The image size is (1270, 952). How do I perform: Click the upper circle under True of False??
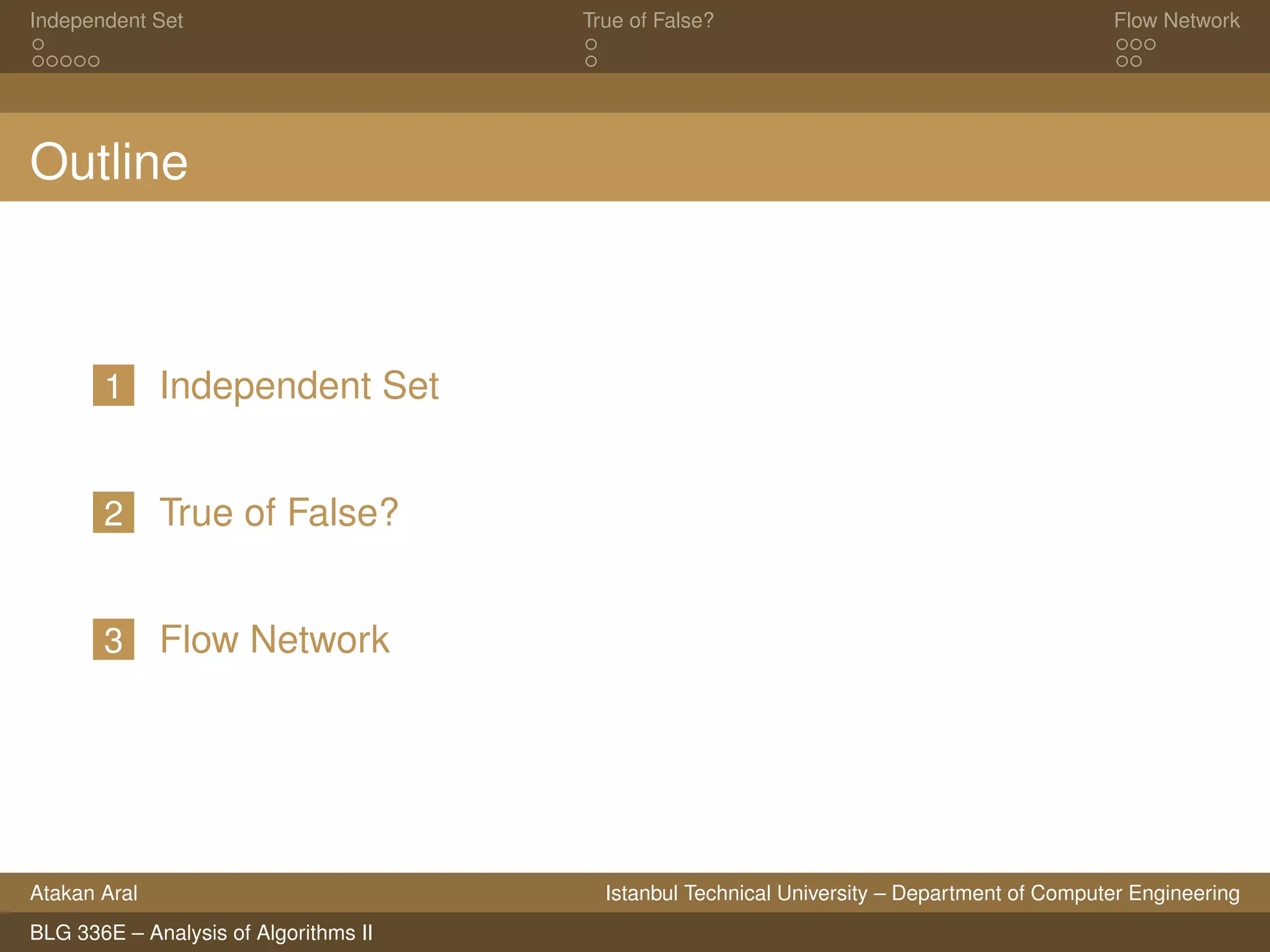click(x=591, y=45)
